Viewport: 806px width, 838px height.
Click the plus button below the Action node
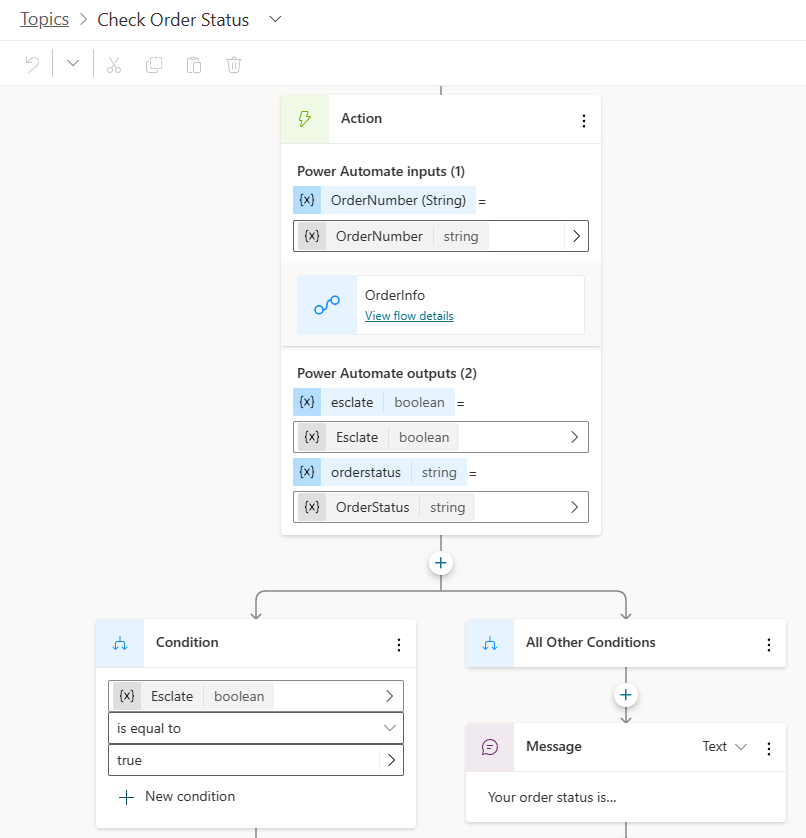click(x=440, y=563)
